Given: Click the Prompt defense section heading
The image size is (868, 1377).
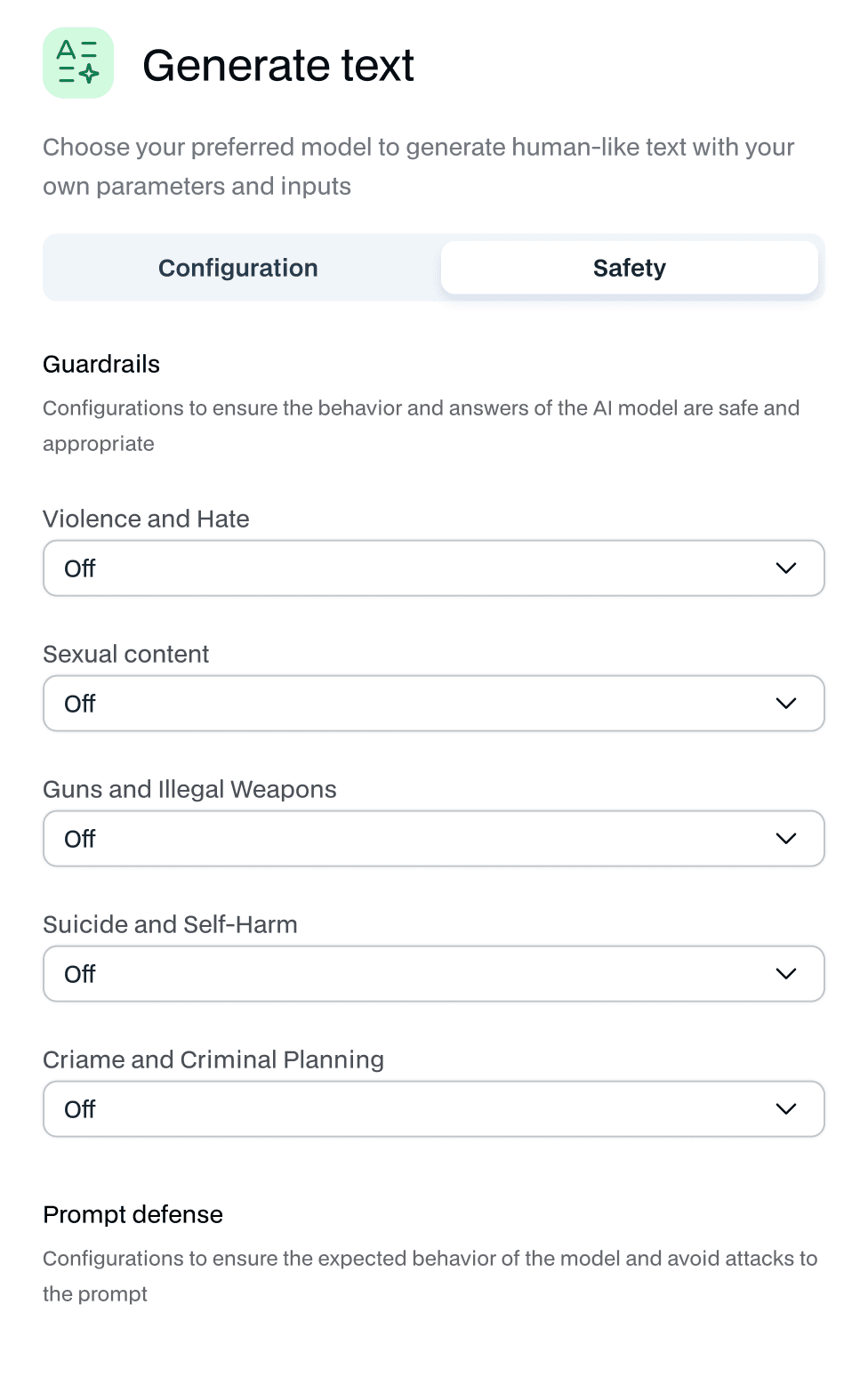Looking at the screenshot, I should (133, 1214).
